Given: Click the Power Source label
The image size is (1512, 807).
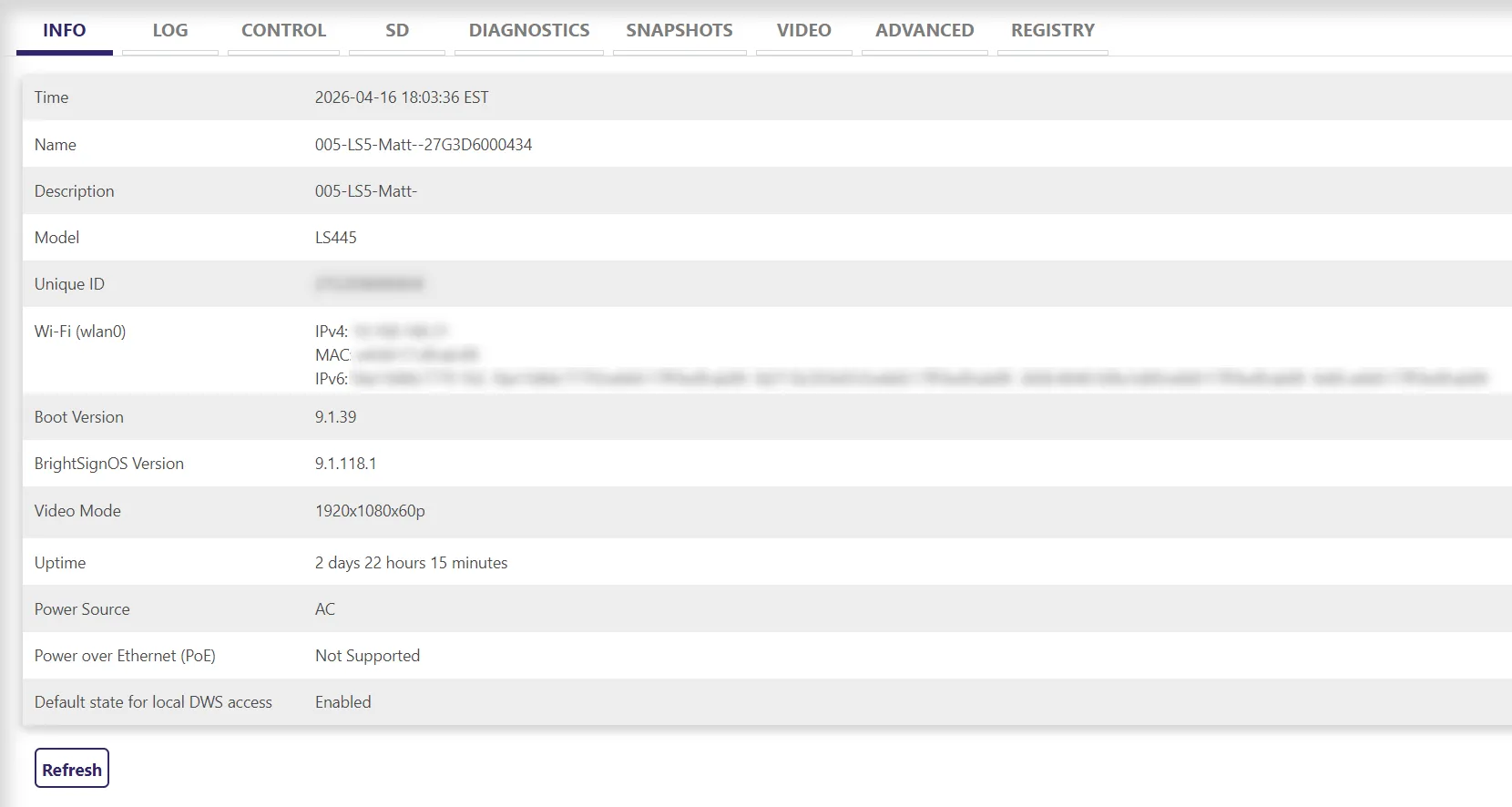Looking at the screenshot, I should [82, 609].
